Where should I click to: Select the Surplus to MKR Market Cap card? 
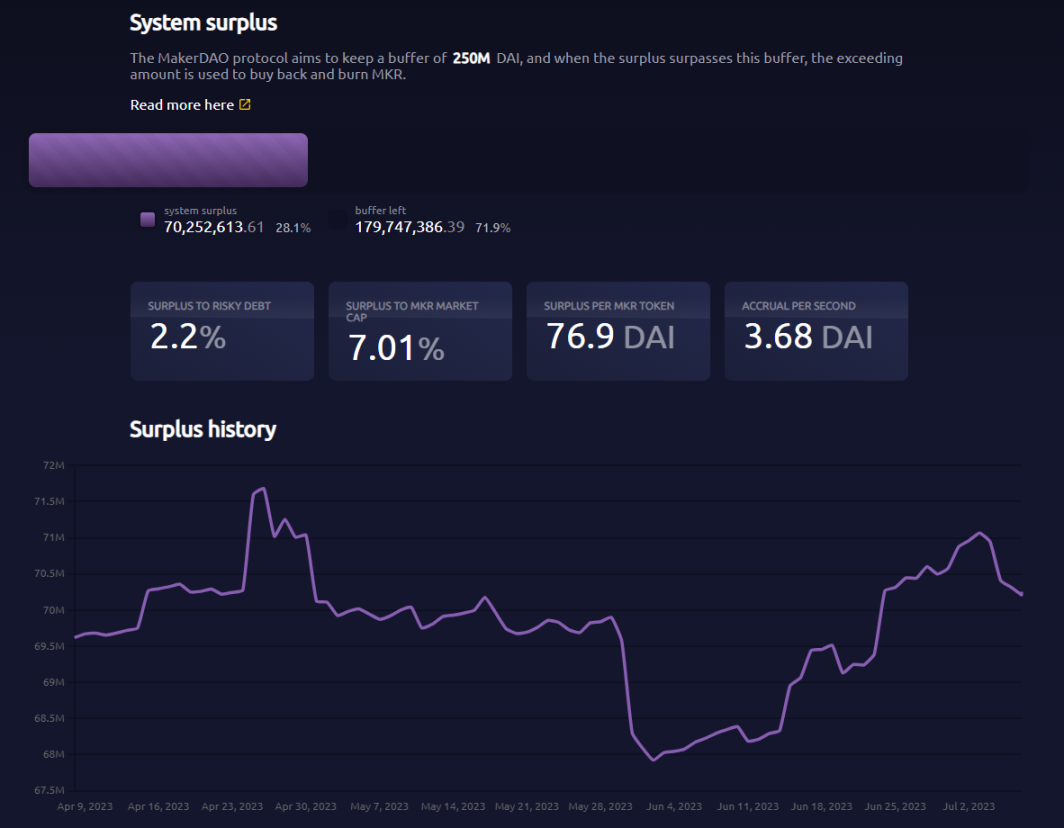coord(420,331)
